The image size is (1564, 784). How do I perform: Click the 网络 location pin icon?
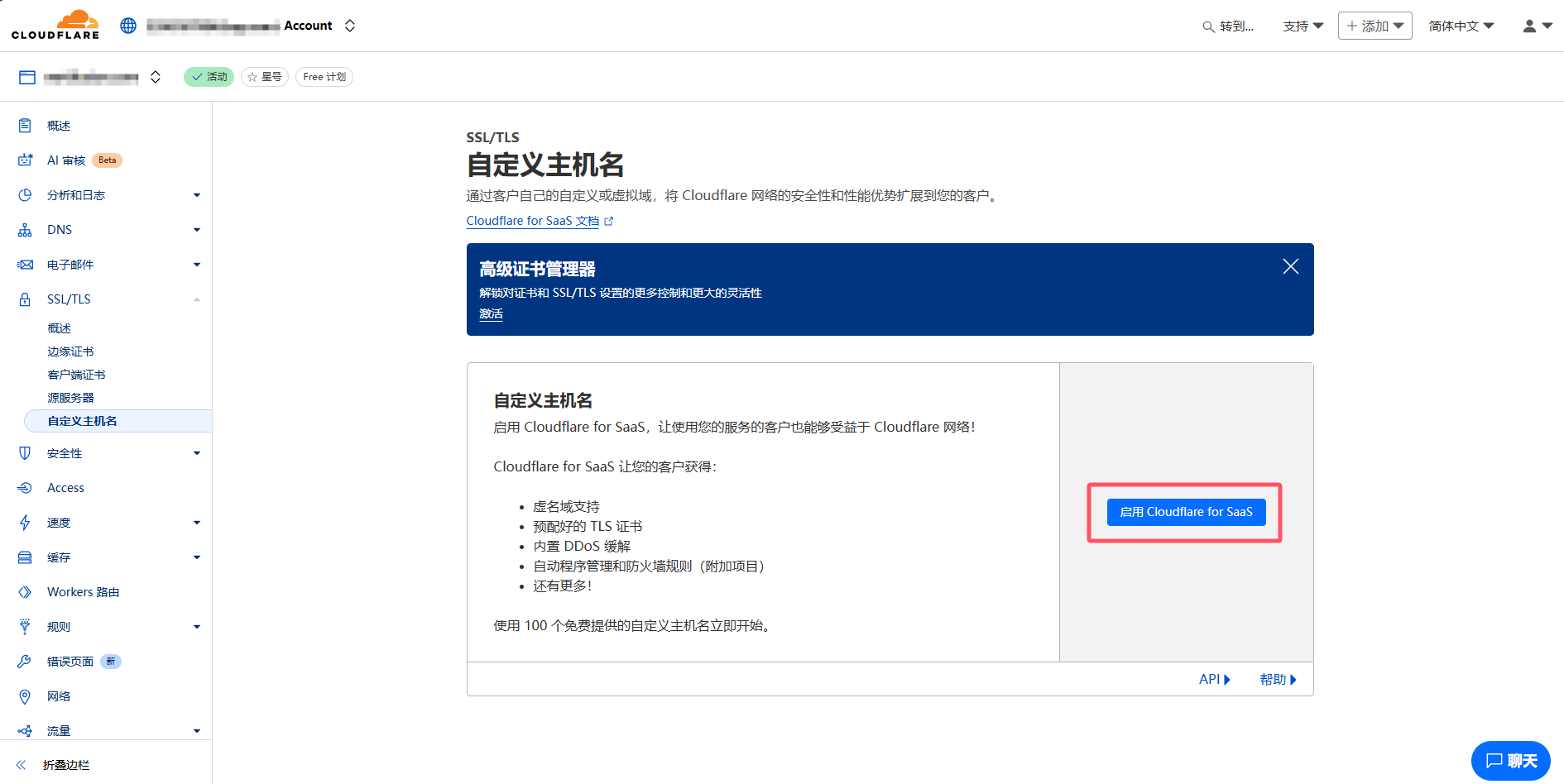pos(25,696)
